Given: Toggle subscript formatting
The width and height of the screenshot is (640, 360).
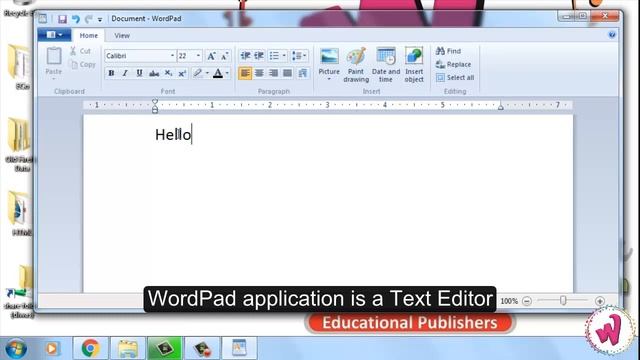Looking at the screenshot, I should pyautogui.click(x=168, y=73).
